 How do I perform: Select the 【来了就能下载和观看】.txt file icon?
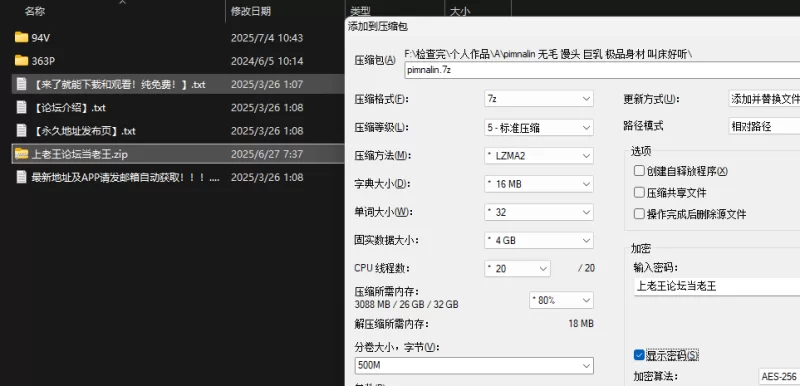pyautogui.click(x=21, y=84)
